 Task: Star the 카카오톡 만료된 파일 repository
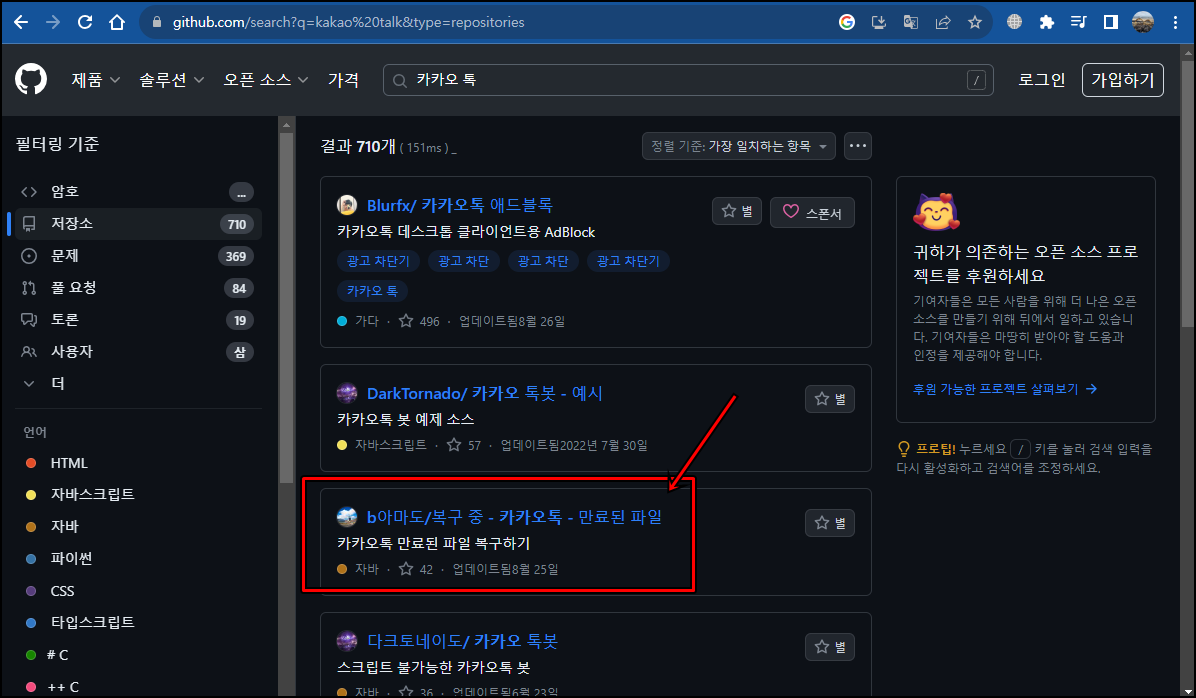tap(830, 523)
